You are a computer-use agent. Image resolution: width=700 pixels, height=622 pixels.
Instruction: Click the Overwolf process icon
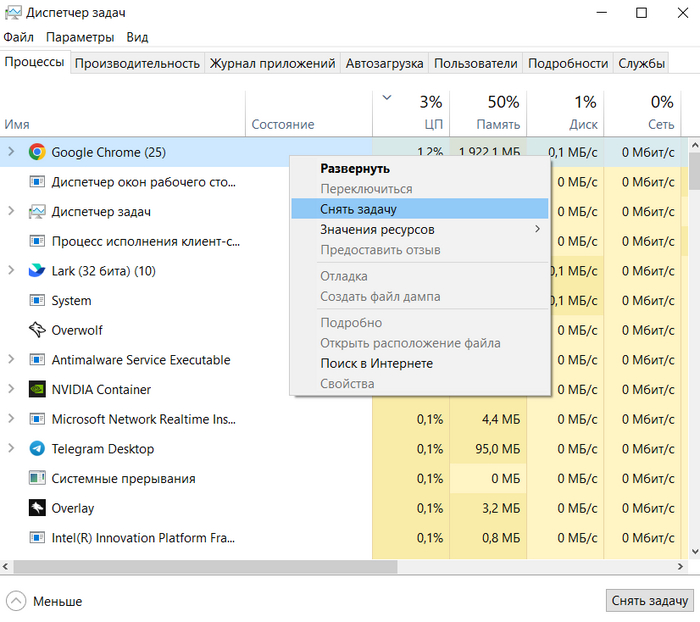(x=37, y=330)
